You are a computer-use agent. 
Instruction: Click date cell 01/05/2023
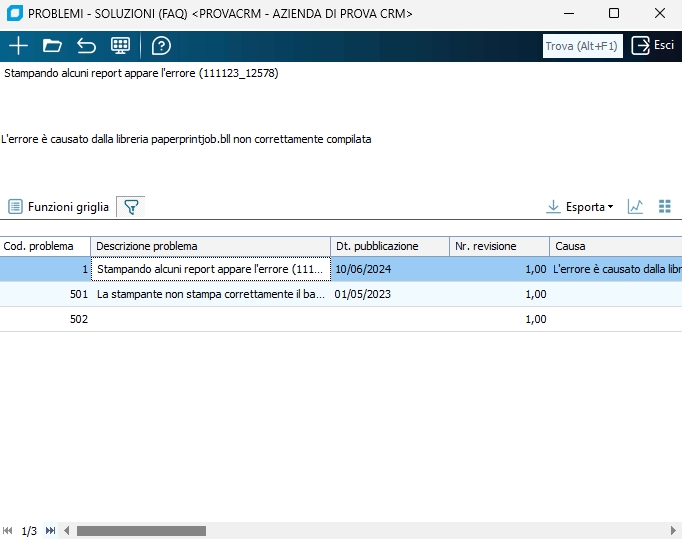click(390, 294)
